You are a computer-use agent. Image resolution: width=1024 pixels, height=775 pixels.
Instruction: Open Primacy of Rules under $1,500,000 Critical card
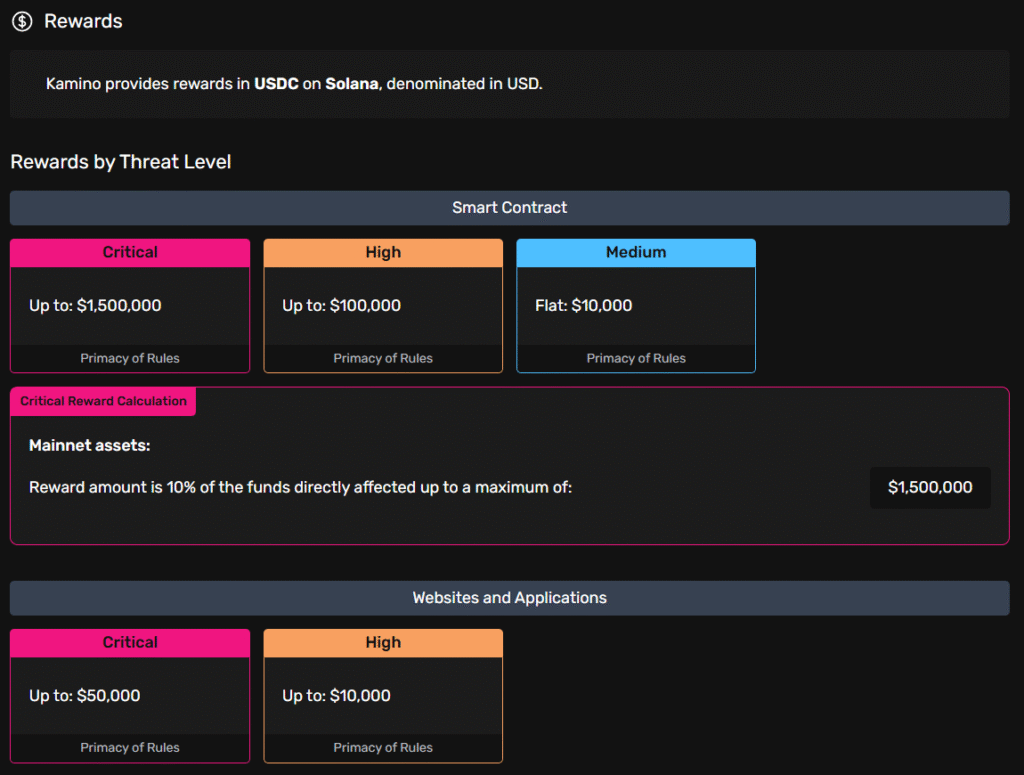click(130, 358)
